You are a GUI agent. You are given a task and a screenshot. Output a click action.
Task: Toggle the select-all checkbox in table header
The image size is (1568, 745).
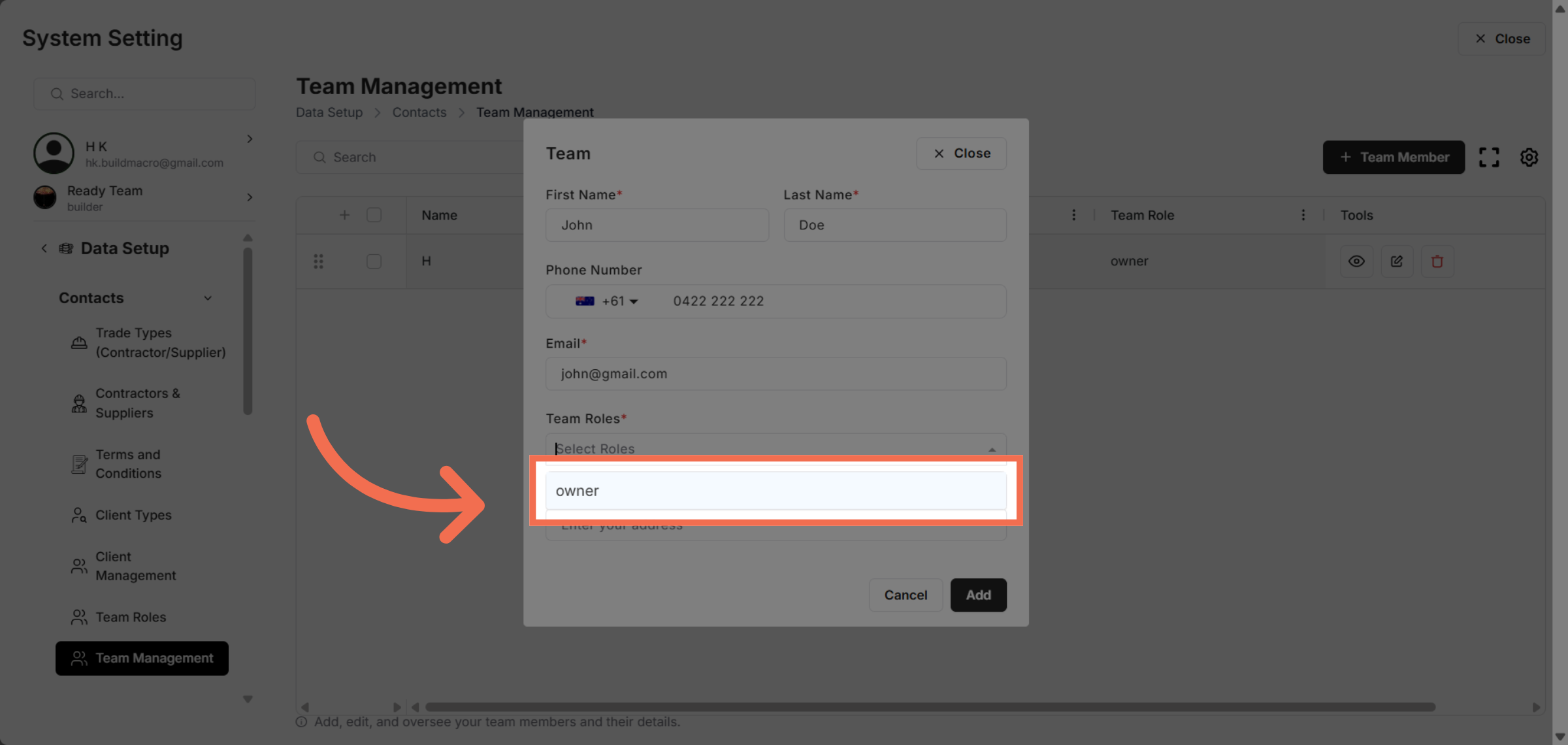tap(374, 214)
